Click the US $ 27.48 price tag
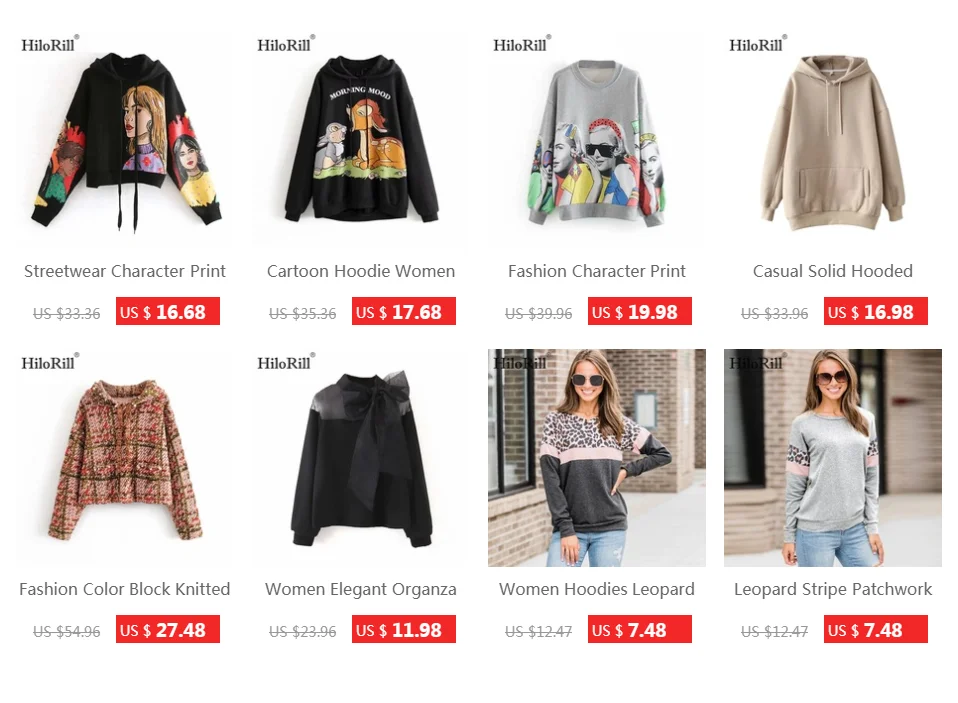Screen dimensions: 958x703 pyautogui.click(x=168, y=630)
